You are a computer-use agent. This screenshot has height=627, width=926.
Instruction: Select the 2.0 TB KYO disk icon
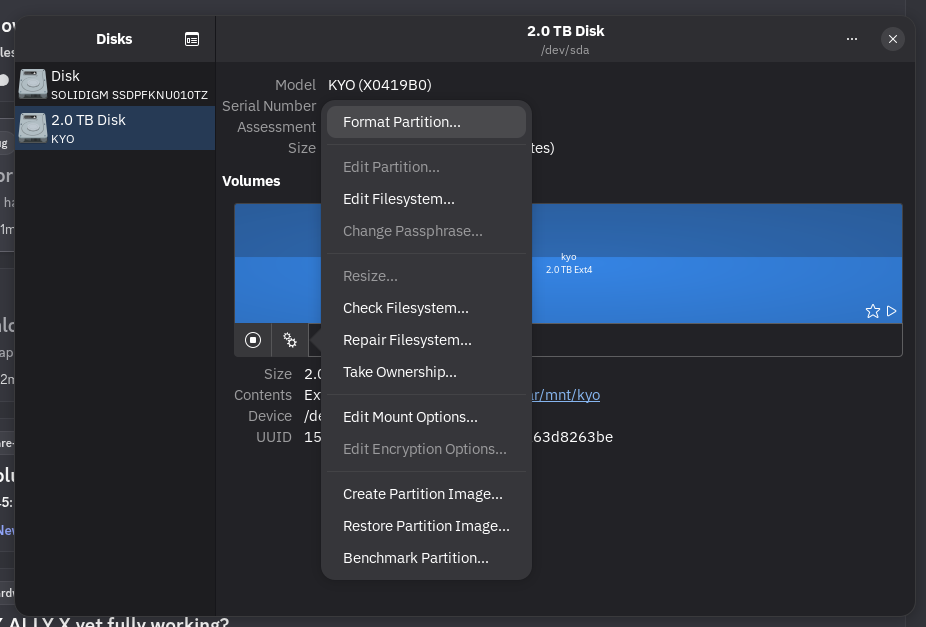[33, 128]
